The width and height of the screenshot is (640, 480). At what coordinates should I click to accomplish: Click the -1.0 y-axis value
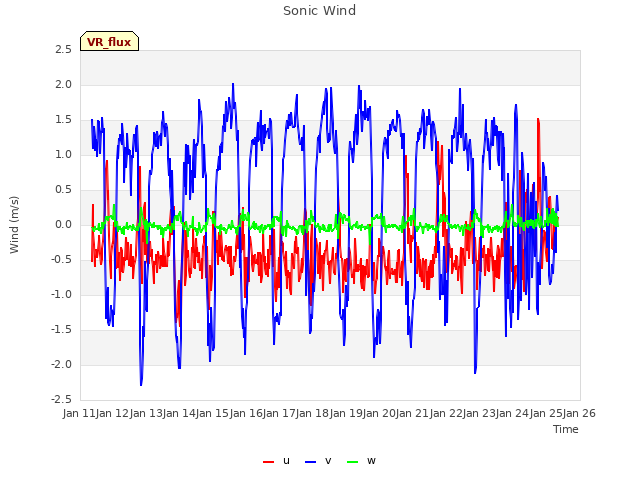(62, 295)
